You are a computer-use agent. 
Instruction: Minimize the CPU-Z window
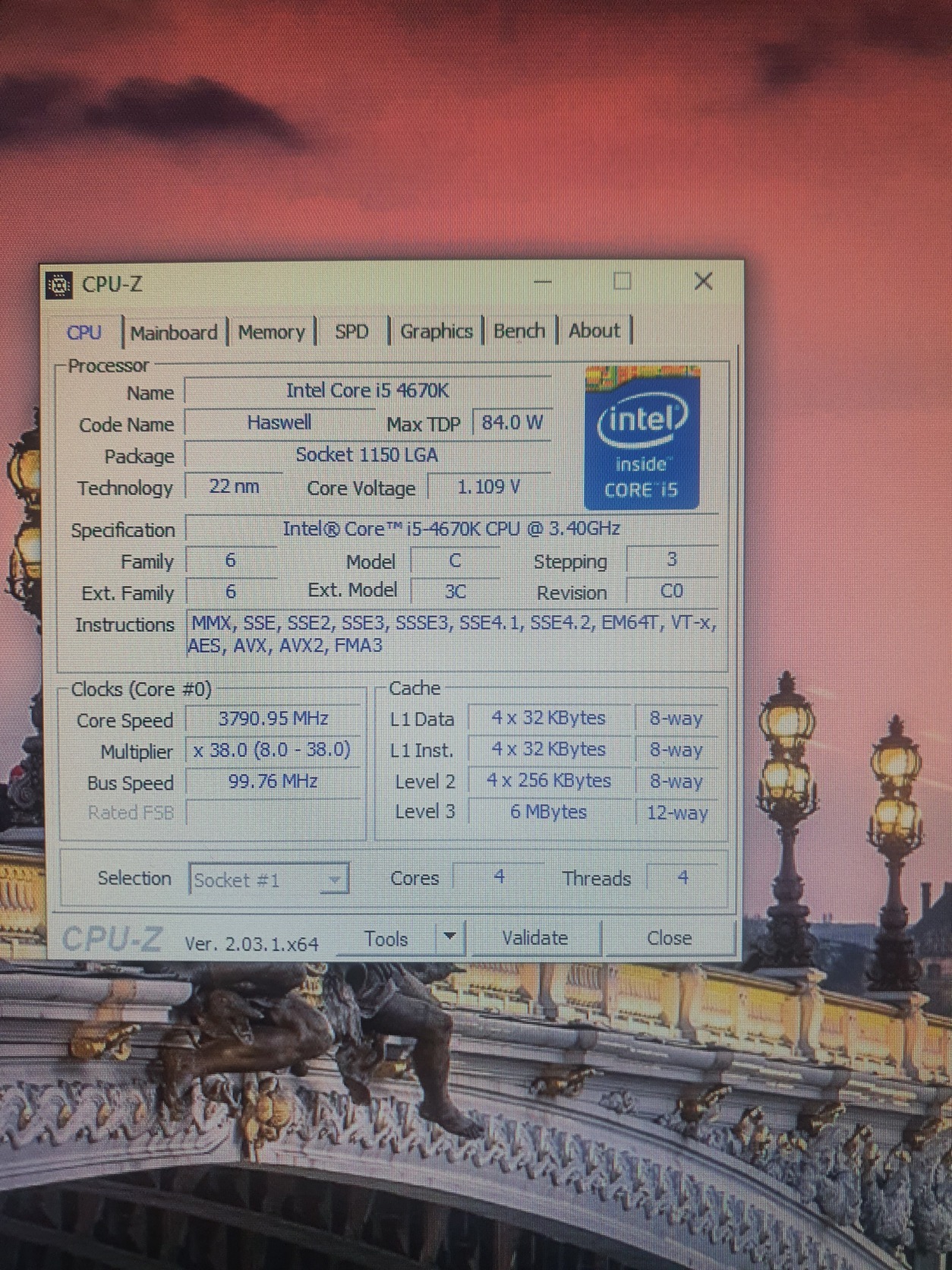(x=543, y=282)
